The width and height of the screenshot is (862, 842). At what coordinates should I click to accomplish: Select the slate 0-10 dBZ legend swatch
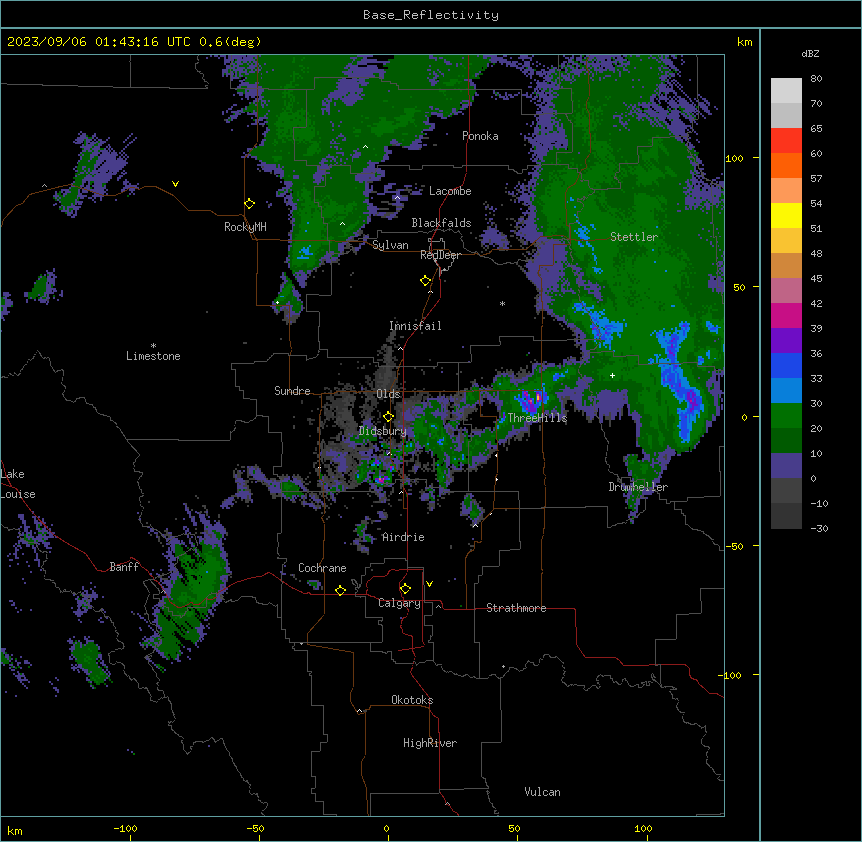click(786, 466)
